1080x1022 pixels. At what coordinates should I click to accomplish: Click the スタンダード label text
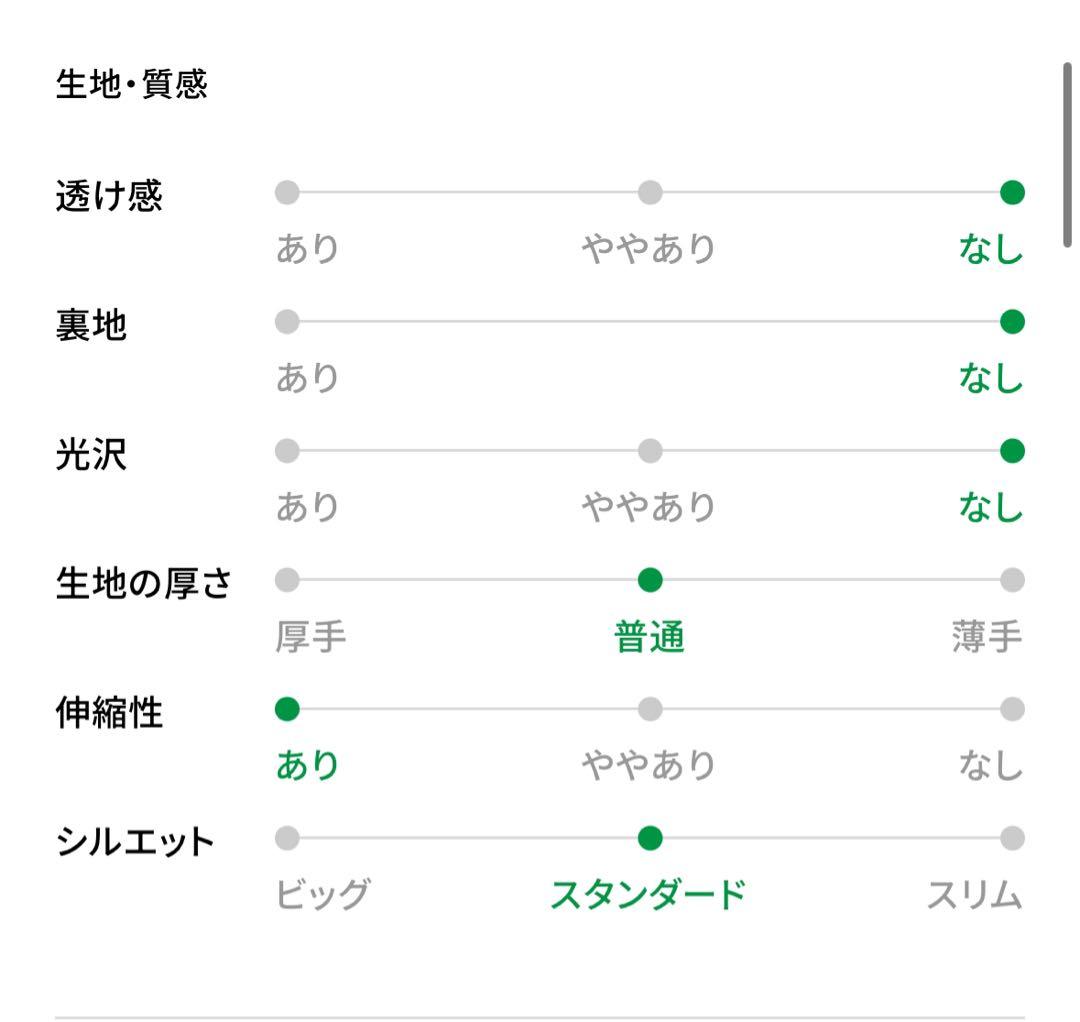648,894
